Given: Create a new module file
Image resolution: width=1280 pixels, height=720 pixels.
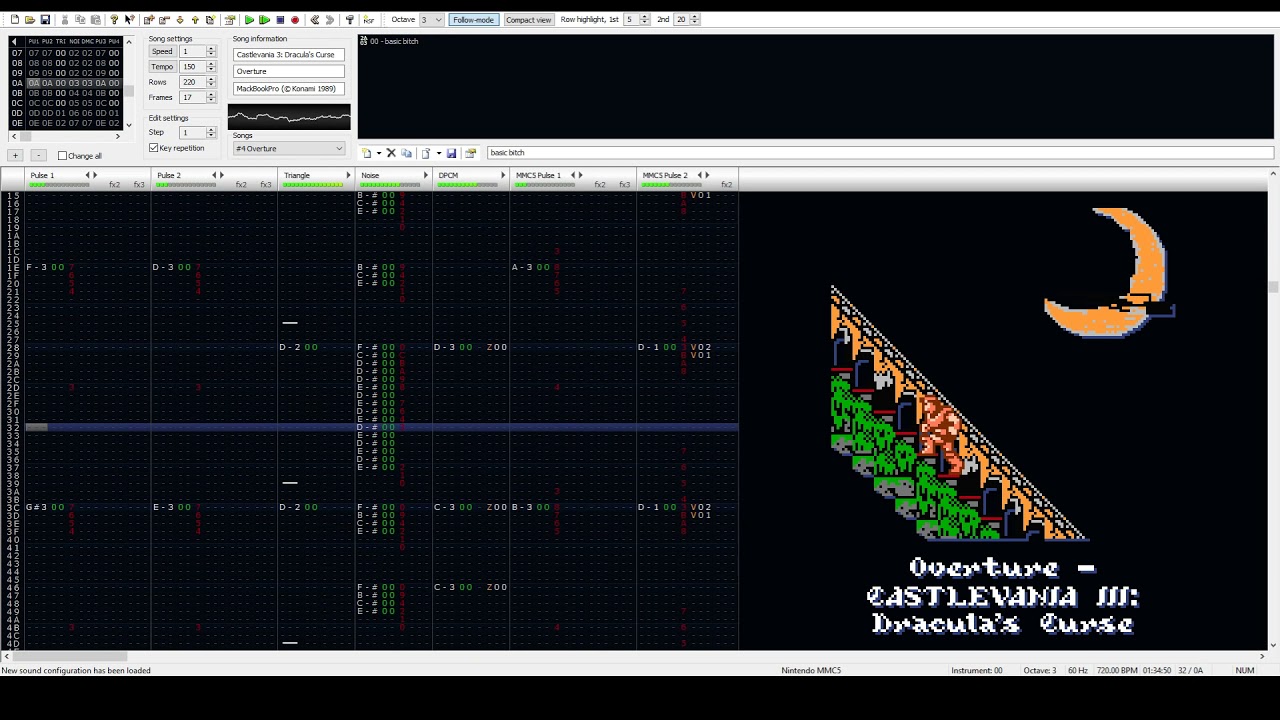Looking at the screenshot, I should tap(14, 20).
